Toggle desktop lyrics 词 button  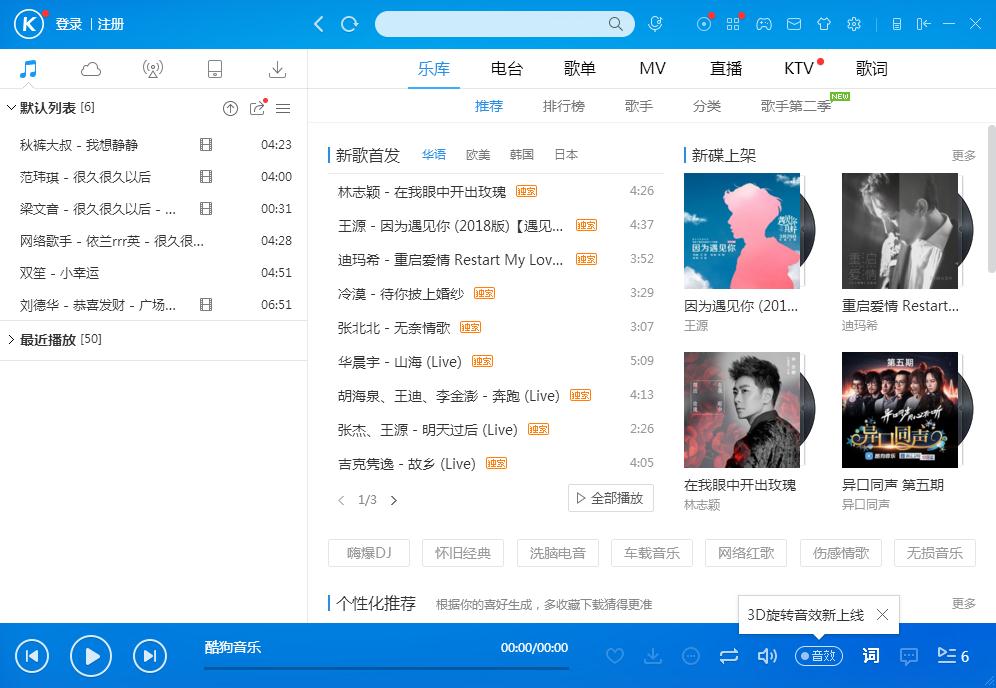[x=871, y=656]
